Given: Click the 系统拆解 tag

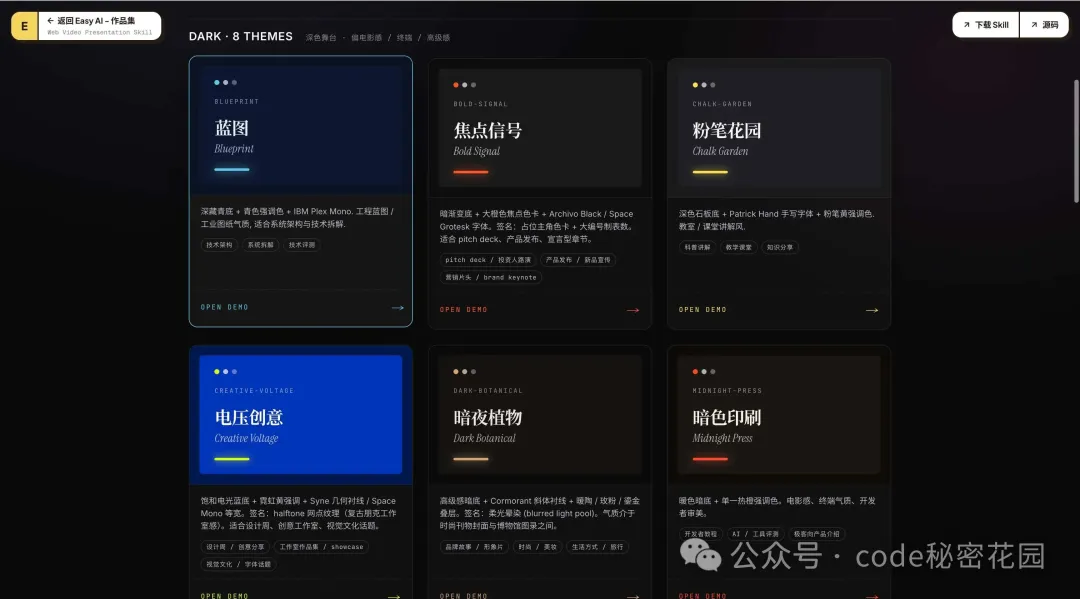Looking at the screenshot, I should click(x=260, y=245).
